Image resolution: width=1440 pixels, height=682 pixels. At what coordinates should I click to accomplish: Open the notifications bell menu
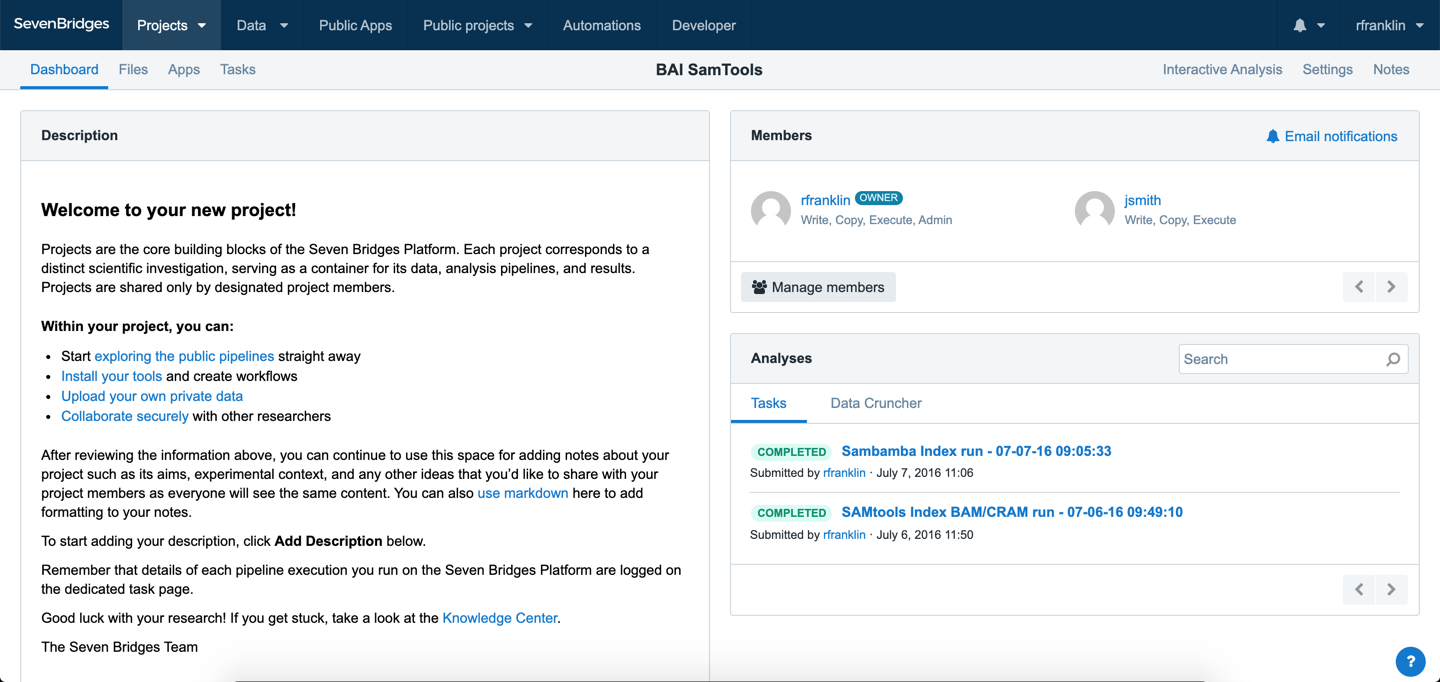1309,25
